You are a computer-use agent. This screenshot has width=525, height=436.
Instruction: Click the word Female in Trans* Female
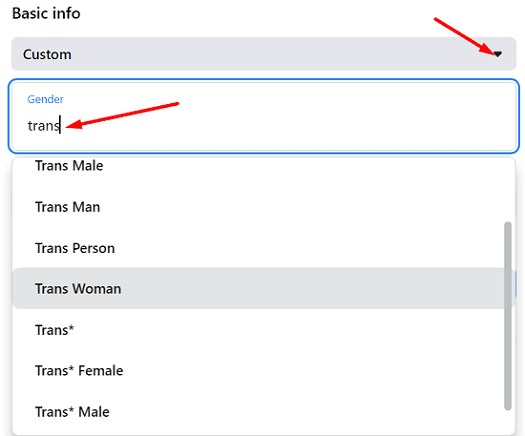coord(101,371)
